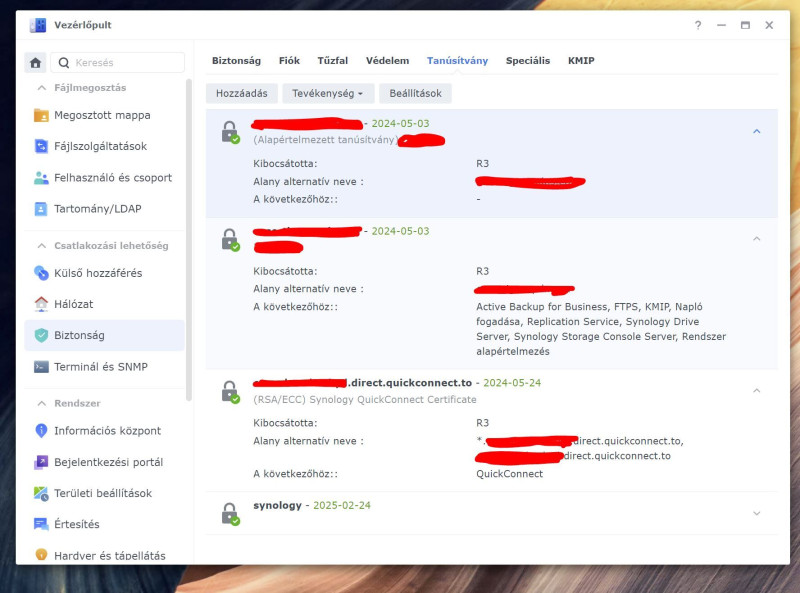Open Felhasználó és csoport icon
The image size is (800, 593).
[41, 178]
